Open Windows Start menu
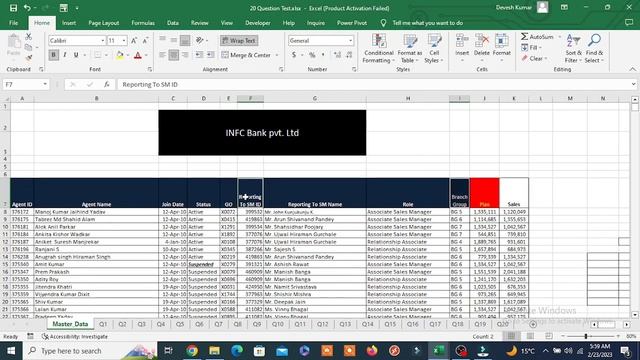Viewport: 640px width, 360px height. pos(11,351)
